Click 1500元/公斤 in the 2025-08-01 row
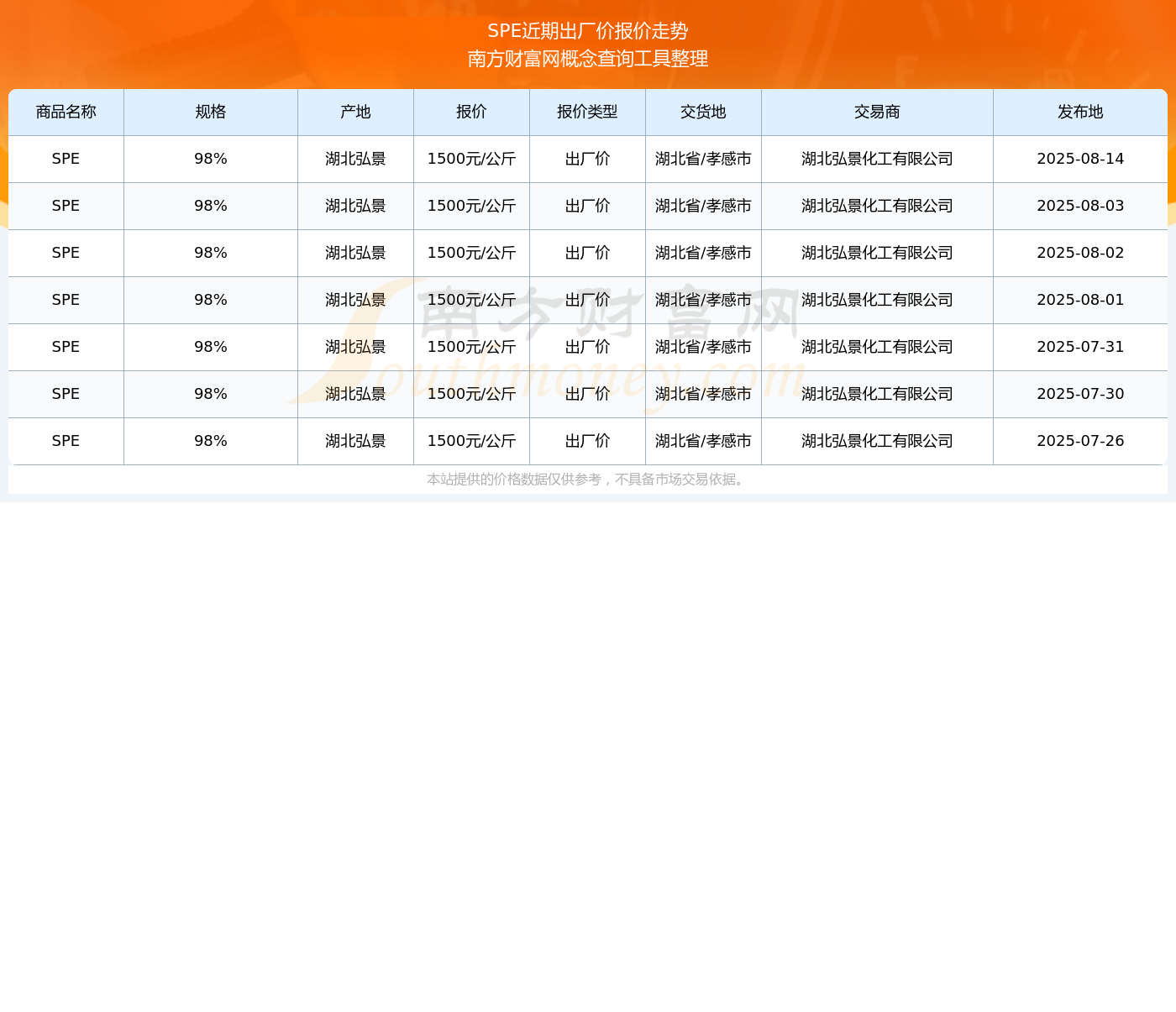Viewport: 1176px width, 1012px height. 471,300
